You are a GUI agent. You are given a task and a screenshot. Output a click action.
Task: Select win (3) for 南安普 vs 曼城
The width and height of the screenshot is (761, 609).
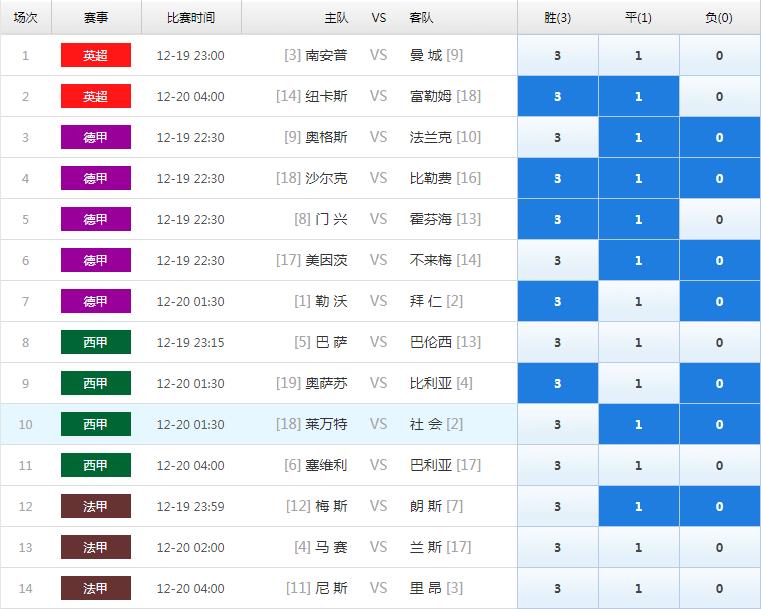point(558,55)
